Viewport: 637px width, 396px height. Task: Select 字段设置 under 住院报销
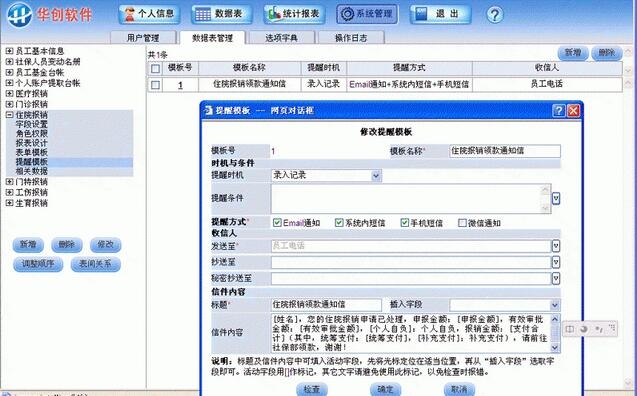[32, 124]
